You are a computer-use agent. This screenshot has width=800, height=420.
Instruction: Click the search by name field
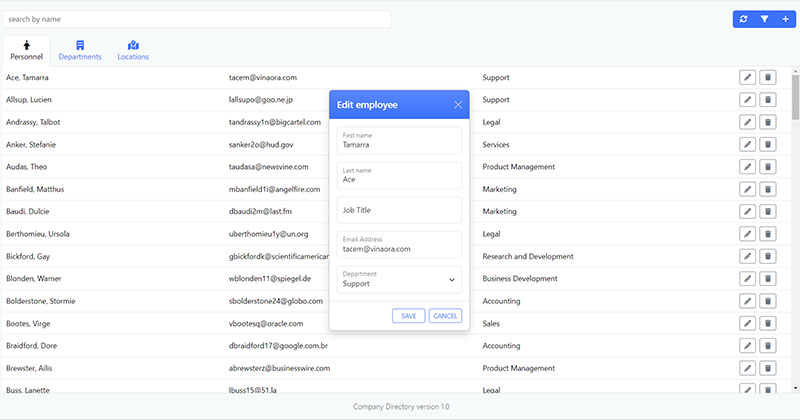[197, 19]
